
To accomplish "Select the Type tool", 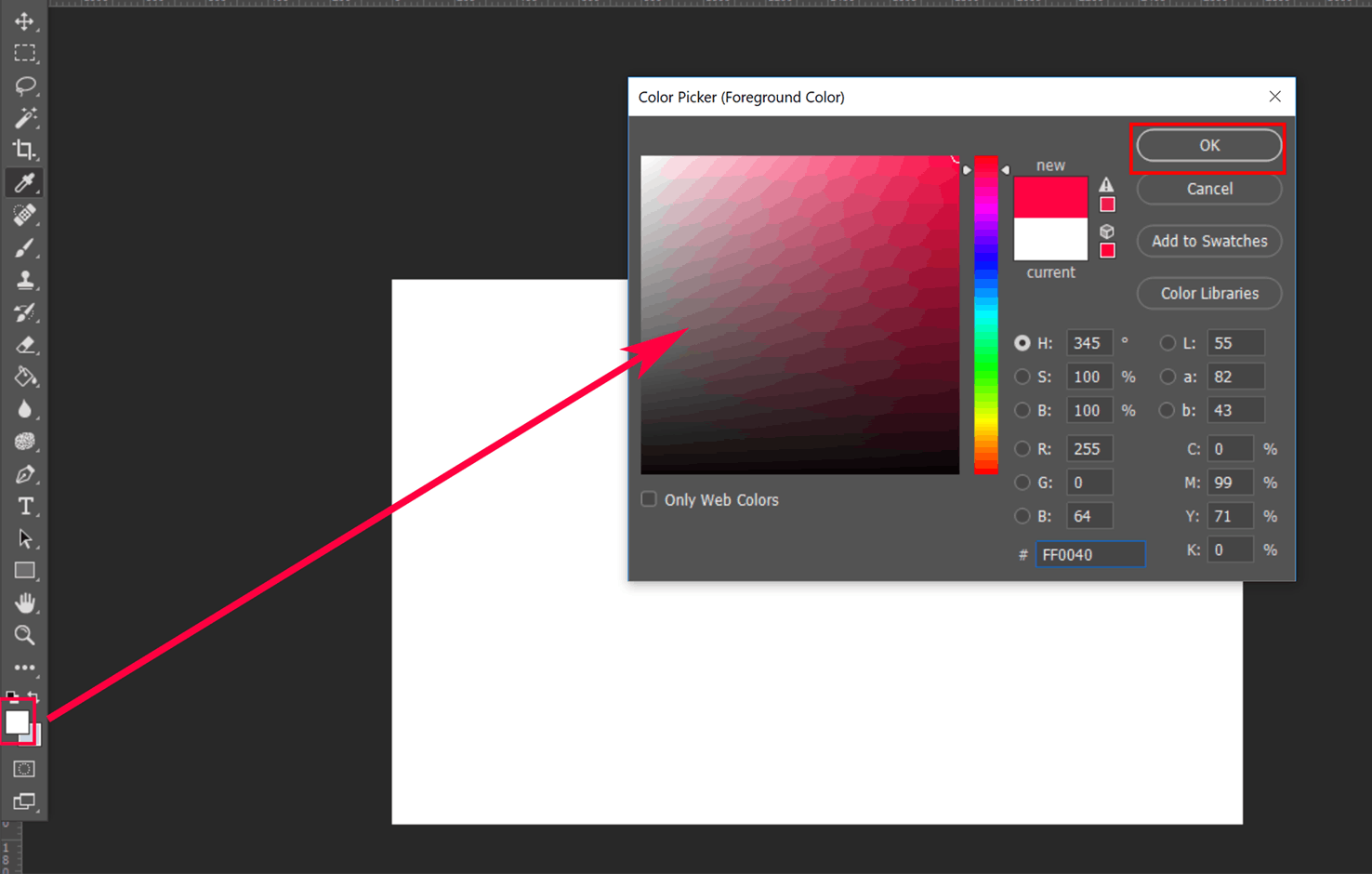I will (x=24, y=507).
